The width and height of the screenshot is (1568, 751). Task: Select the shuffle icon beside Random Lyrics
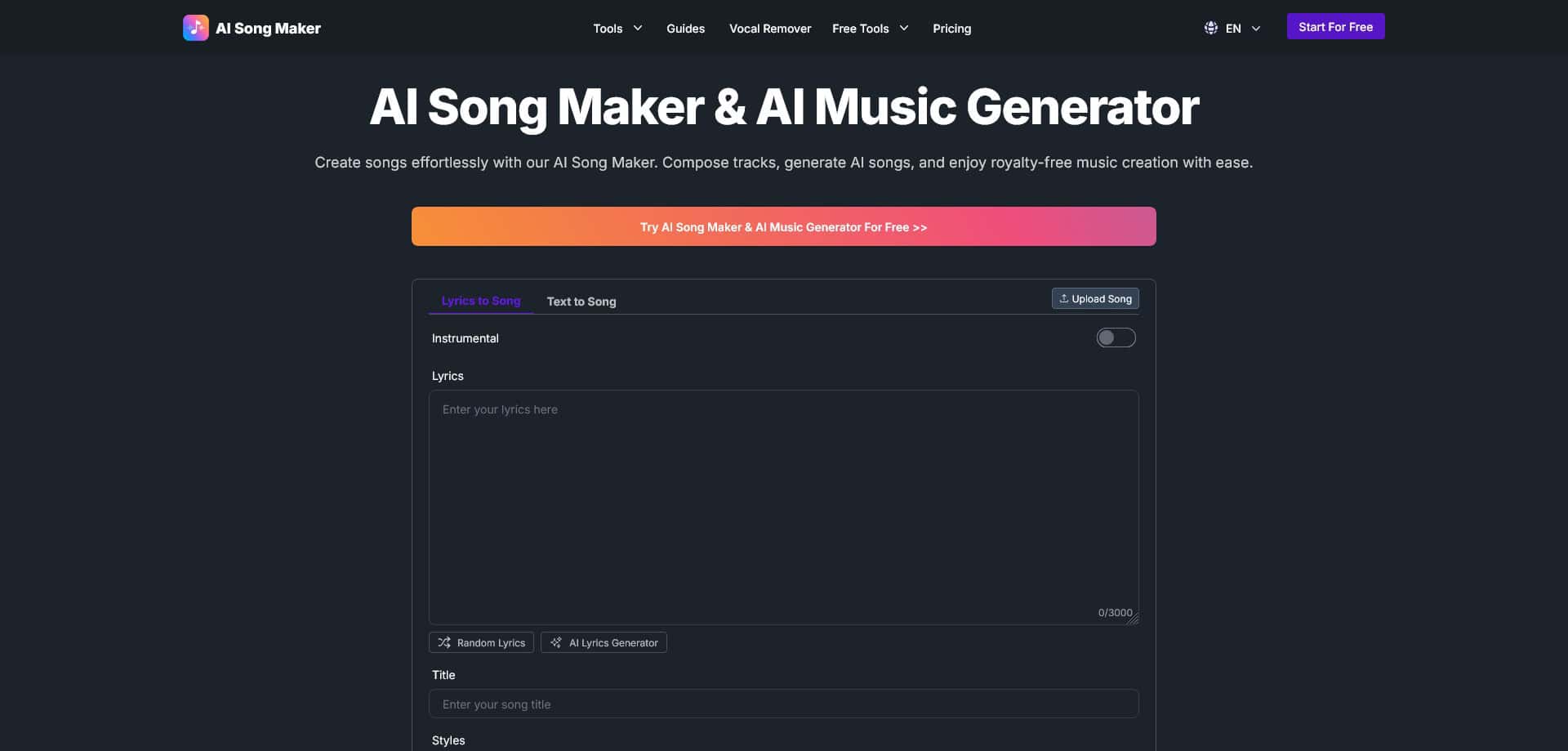tap(444, 642)
